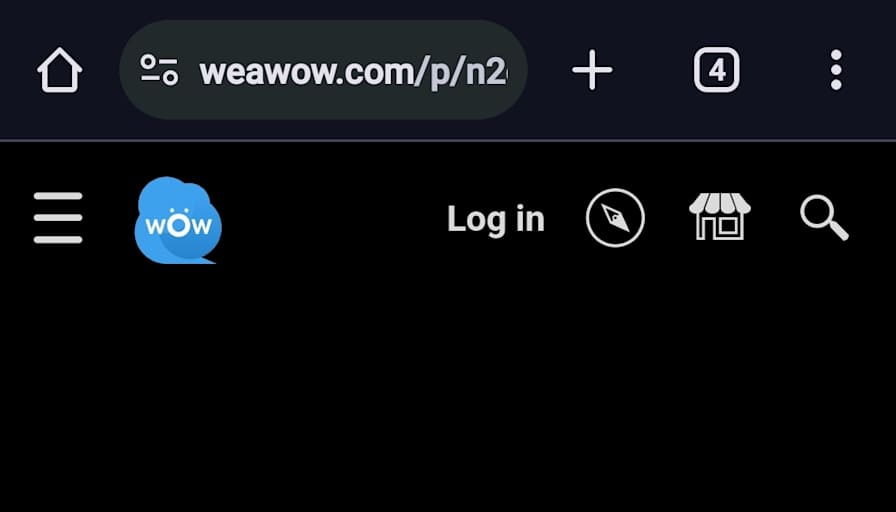
Task: Click the magnifying glass search icon
Action: 825,218
